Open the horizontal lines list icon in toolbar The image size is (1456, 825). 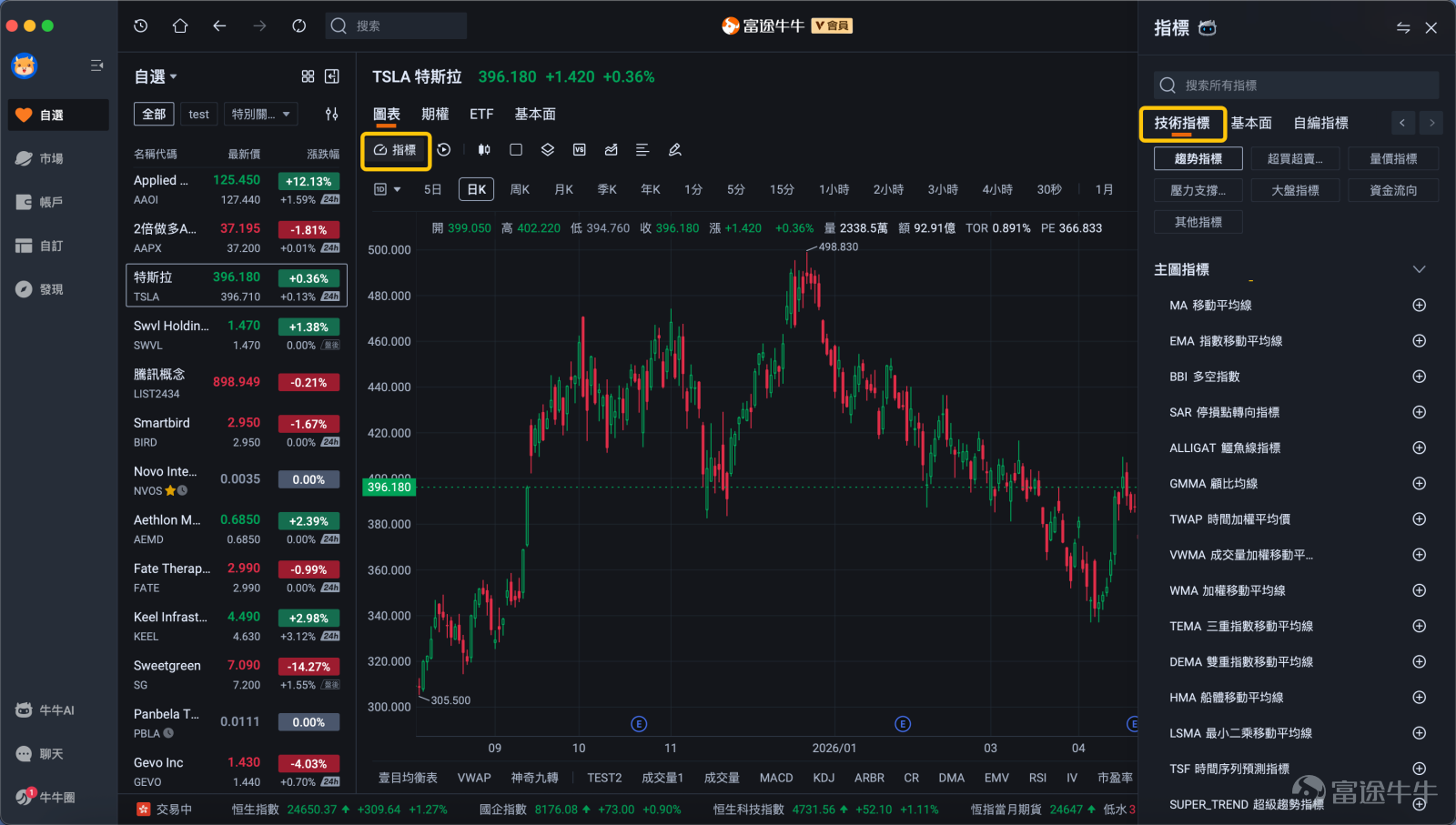click(642, 150)
